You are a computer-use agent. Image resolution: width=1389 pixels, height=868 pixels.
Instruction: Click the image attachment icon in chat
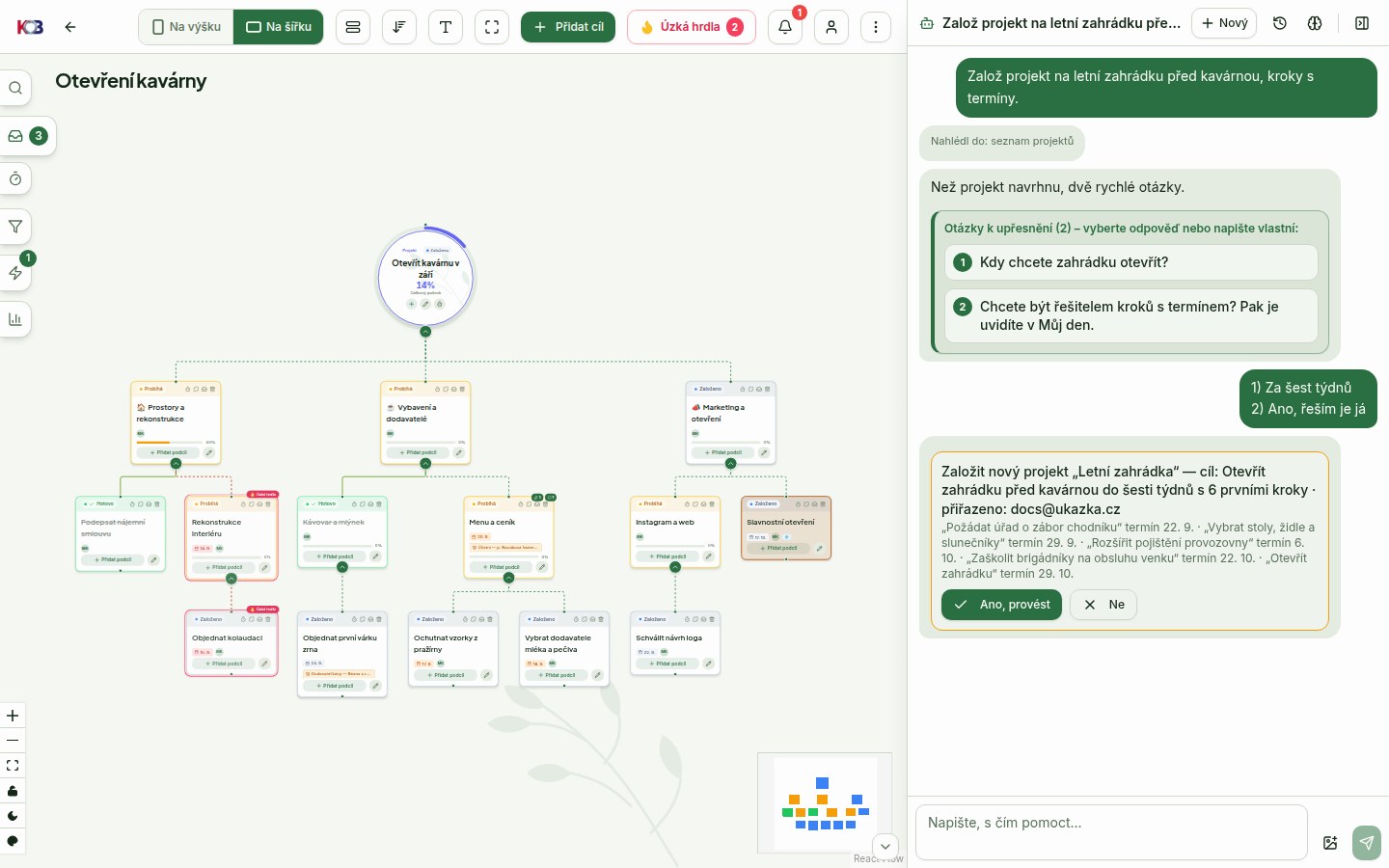click(x=1331, y=843)
